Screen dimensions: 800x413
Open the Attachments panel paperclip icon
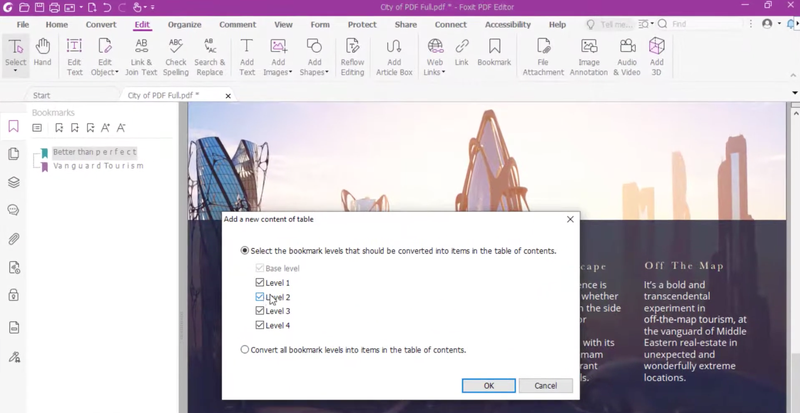click(14, 239)
